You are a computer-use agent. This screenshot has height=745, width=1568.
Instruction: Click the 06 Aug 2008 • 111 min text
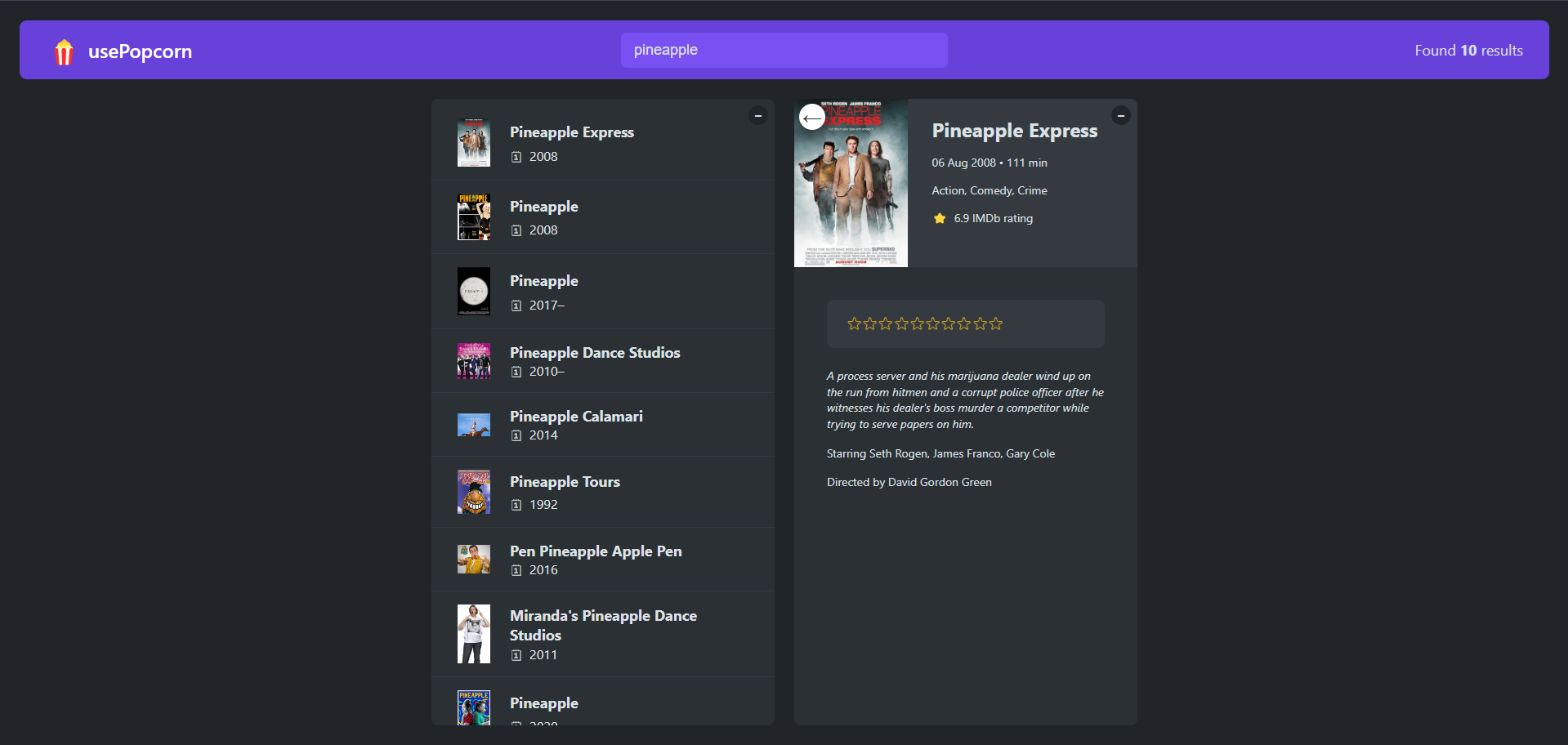[989, 163]
